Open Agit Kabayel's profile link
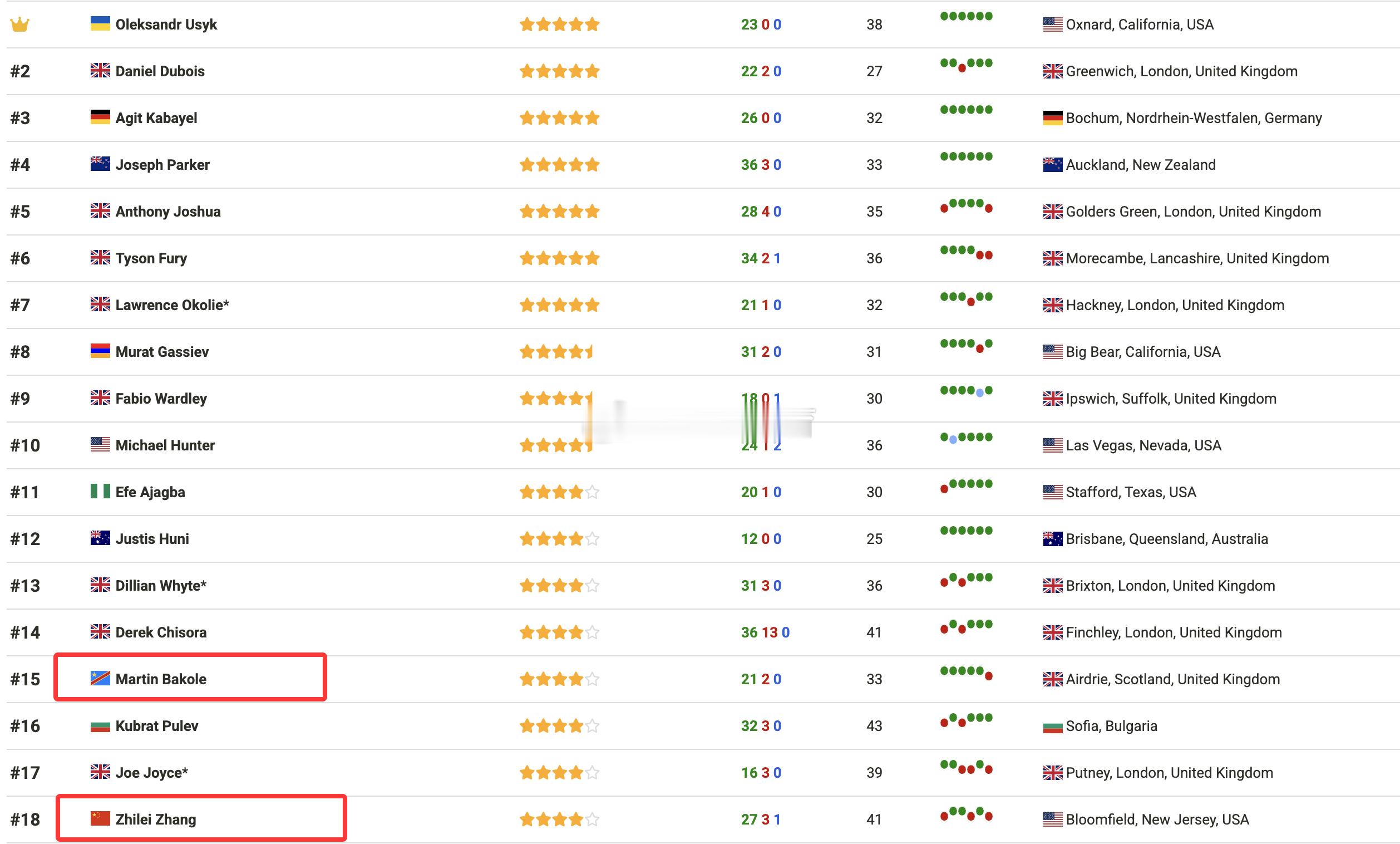1400x844 pixels. point(156,117)
